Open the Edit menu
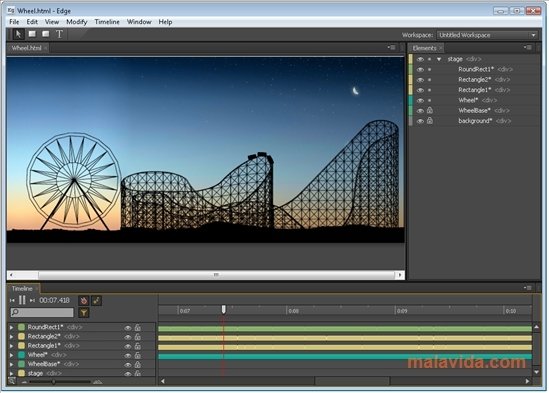The width and height of the screenshot is (549, 393). click(x=32, y=22)
